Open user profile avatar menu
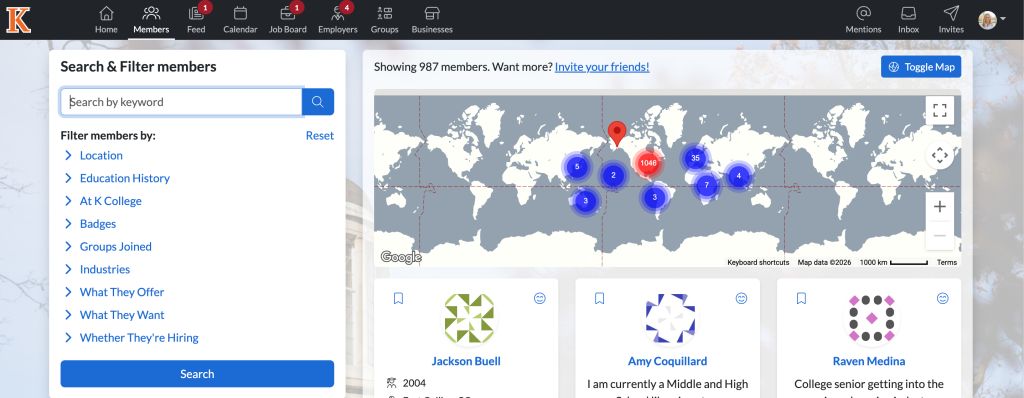This screenshot has height=398, width=1024. pos(991,20)
